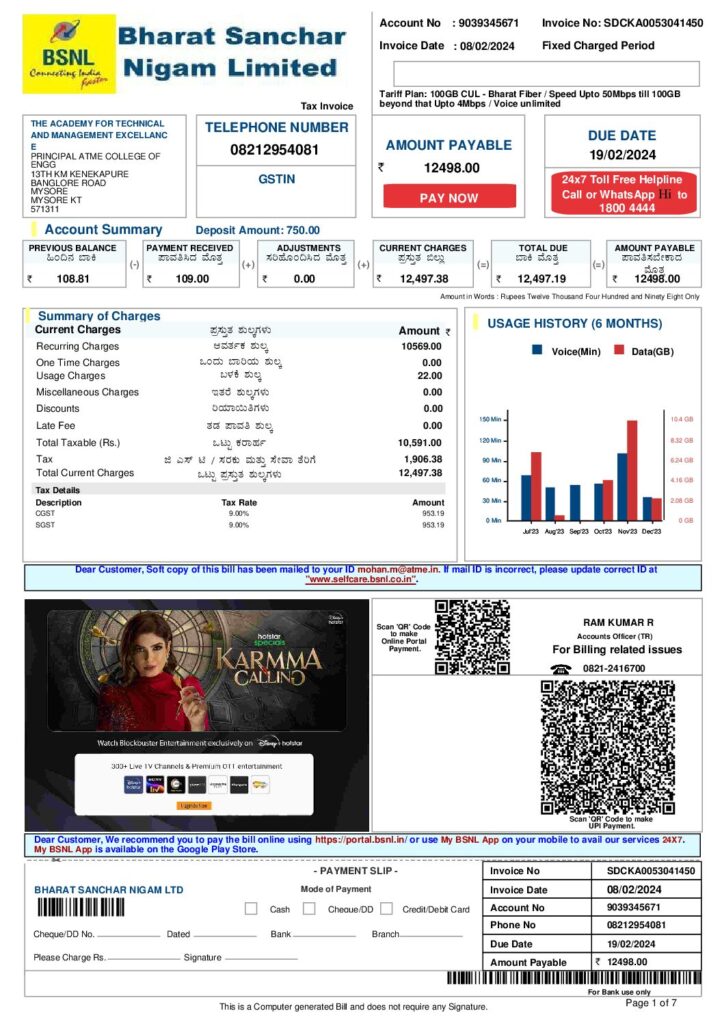Screen dimensions: 722x1024
Task: Open the www.selfcare.bsnl.co.in link
Action: click(x=362, y=579)
